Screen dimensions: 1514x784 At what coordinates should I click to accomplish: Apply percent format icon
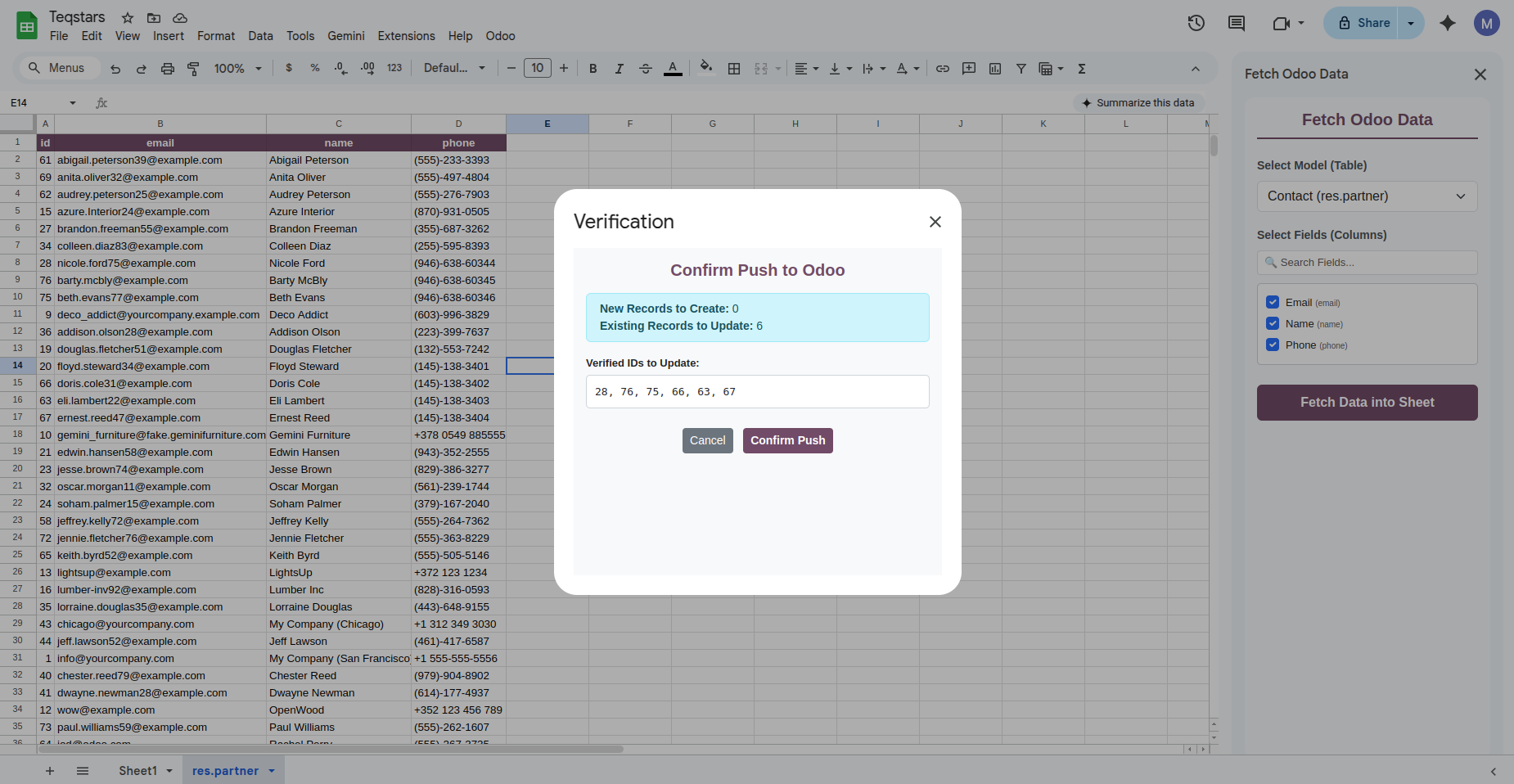pos(315,68)
